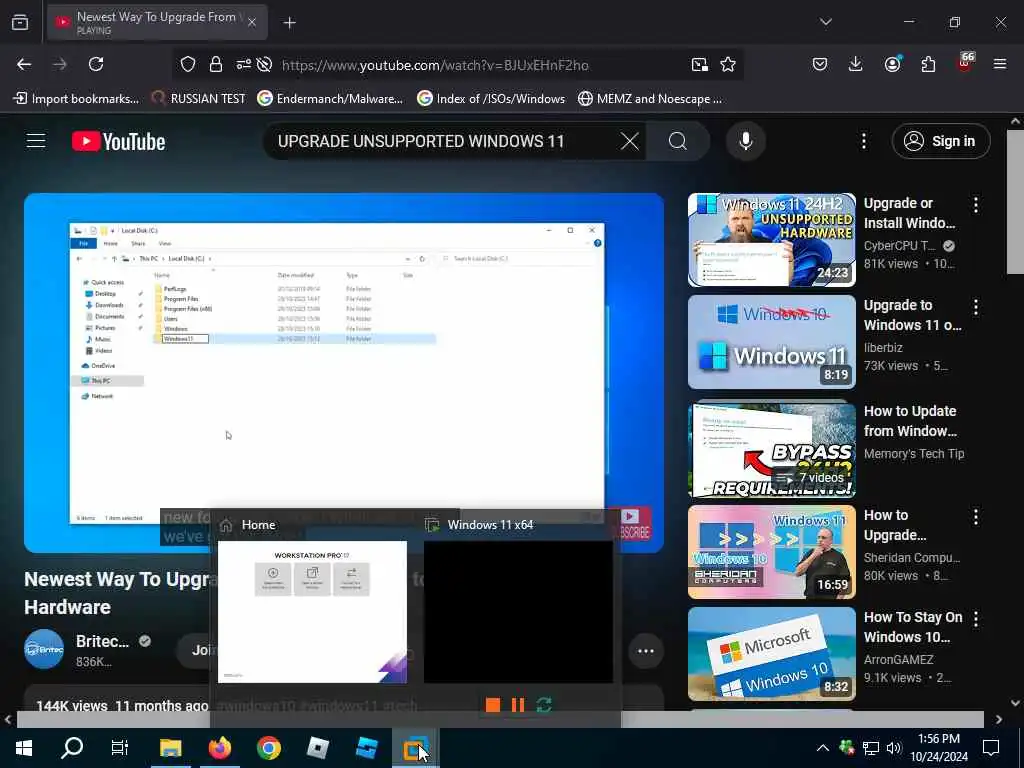Open the Firefox downloads panel
The height and width of the screenshot is (768, 1024).
point(856,64)
